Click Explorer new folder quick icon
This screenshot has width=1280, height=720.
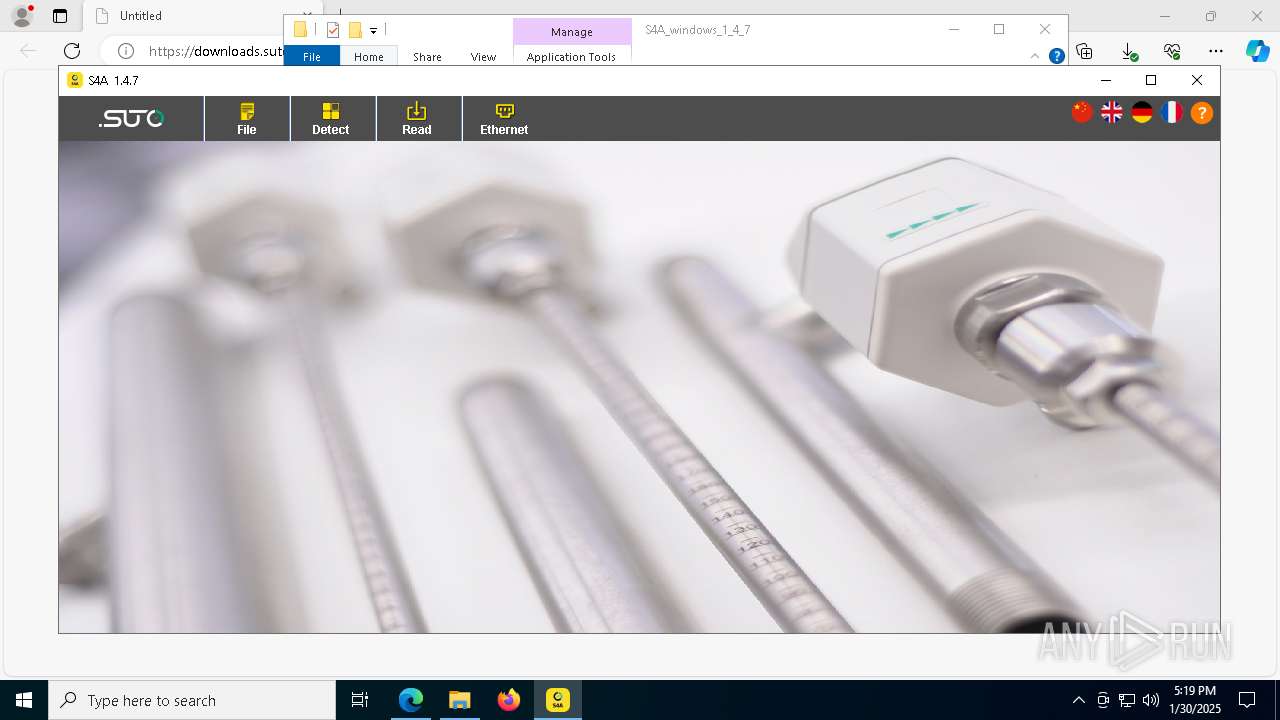(355, 30)
